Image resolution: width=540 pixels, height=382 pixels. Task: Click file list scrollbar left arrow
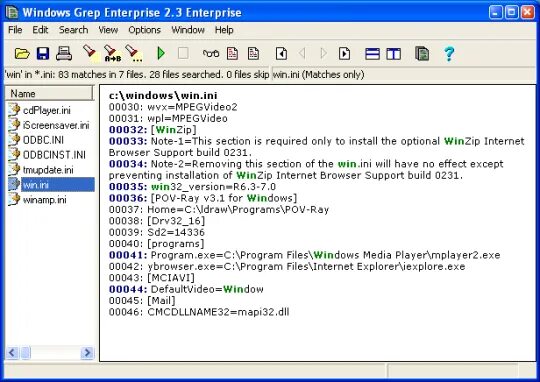coord(12,353)
